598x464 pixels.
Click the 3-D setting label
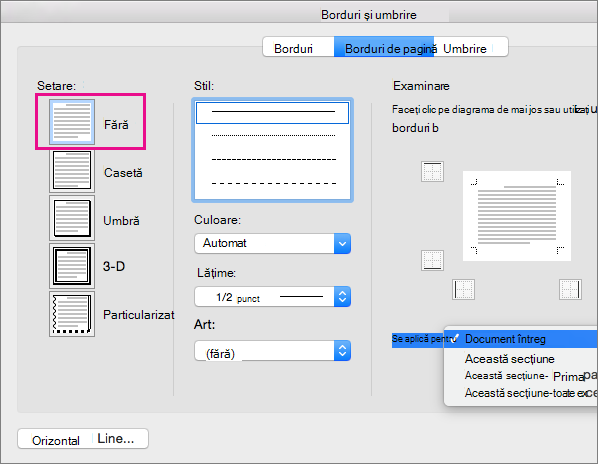point(114,266)
